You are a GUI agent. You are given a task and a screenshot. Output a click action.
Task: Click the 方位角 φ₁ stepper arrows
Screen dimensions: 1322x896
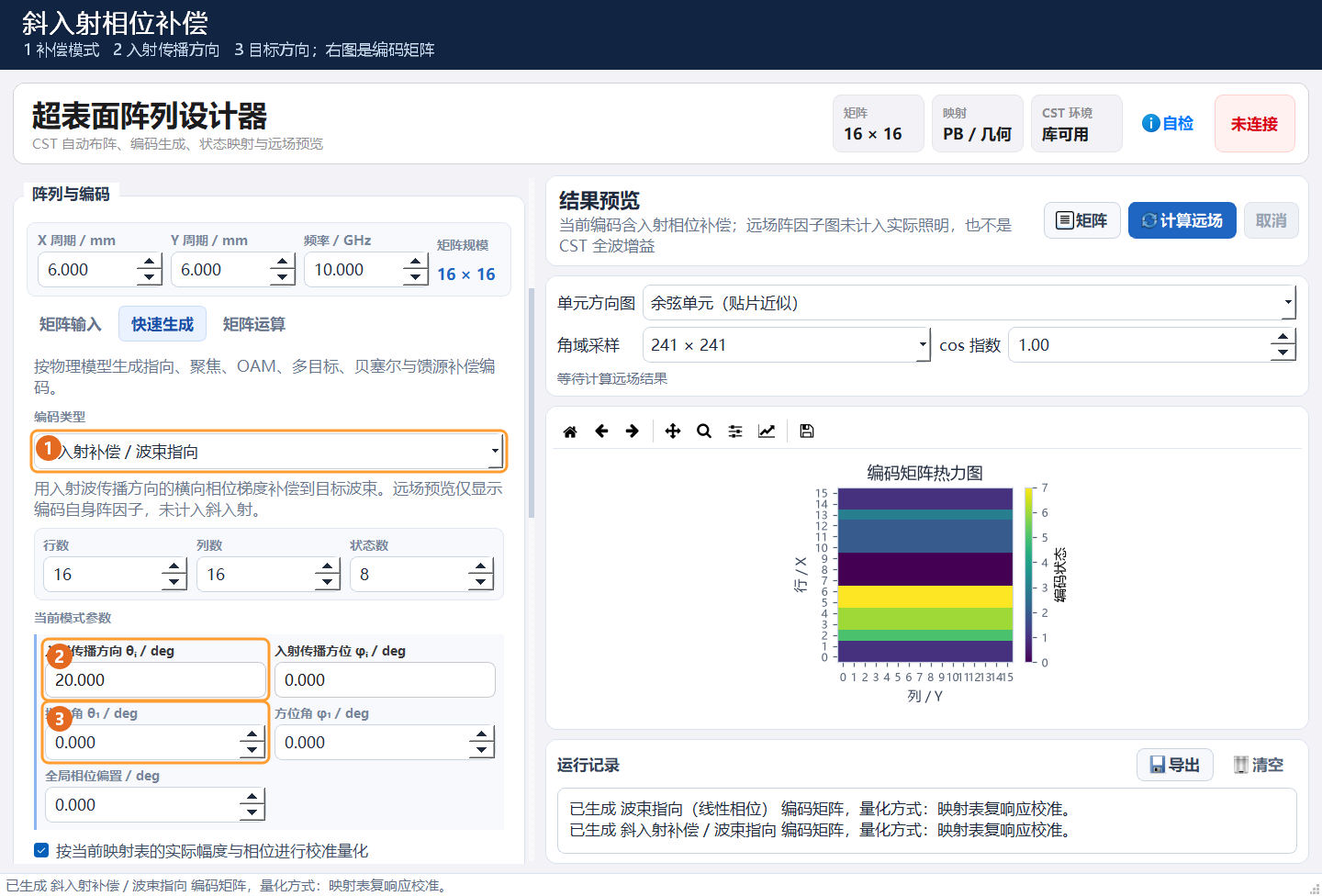coord(482,743)
